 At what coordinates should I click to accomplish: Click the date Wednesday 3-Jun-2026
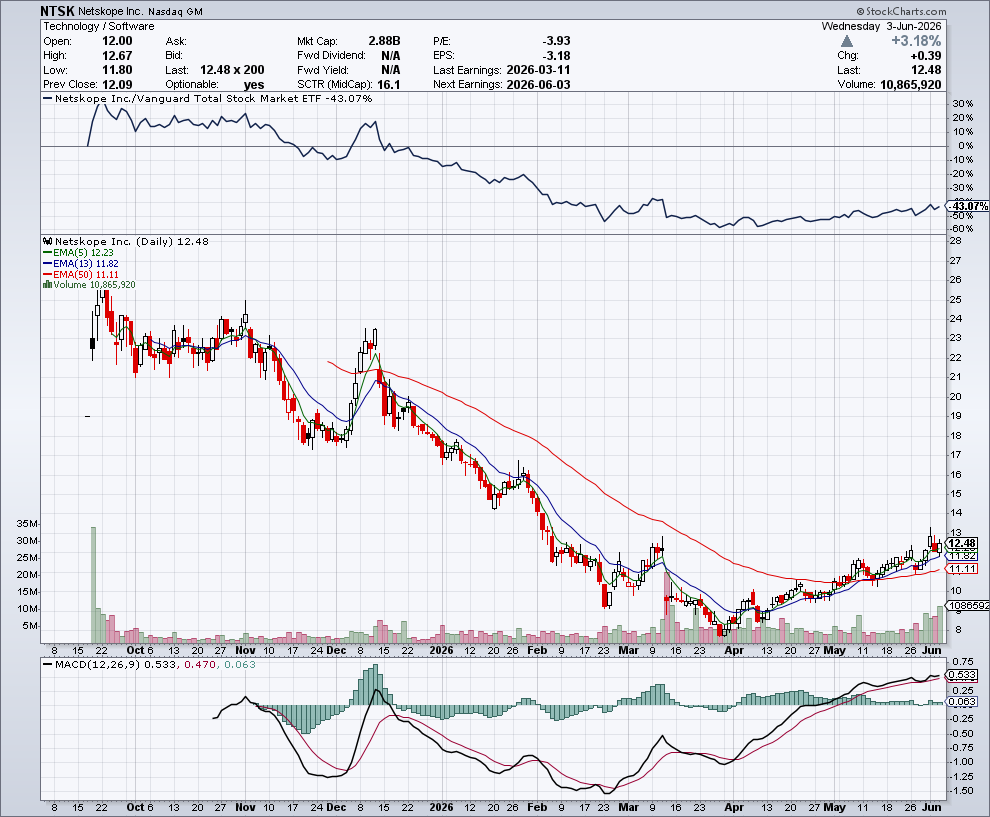(x=881, y=26)
